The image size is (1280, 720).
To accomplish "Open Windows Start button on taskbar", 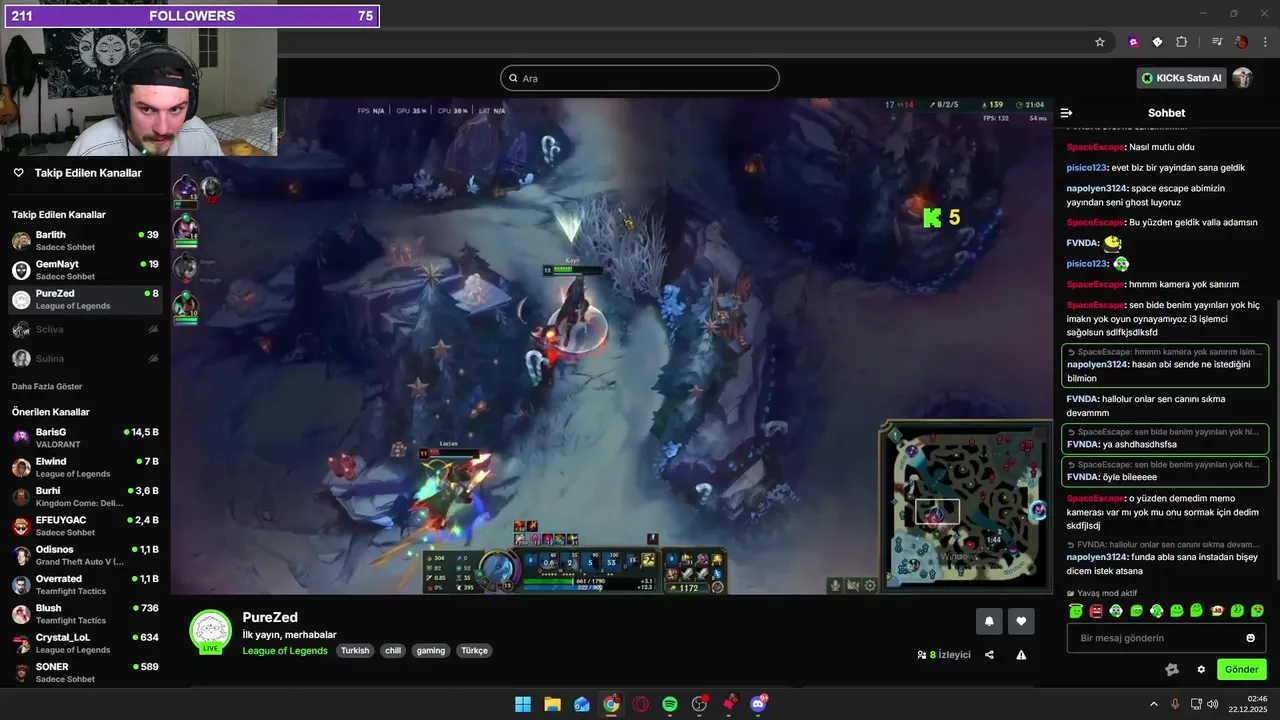I will click(523, 704).
